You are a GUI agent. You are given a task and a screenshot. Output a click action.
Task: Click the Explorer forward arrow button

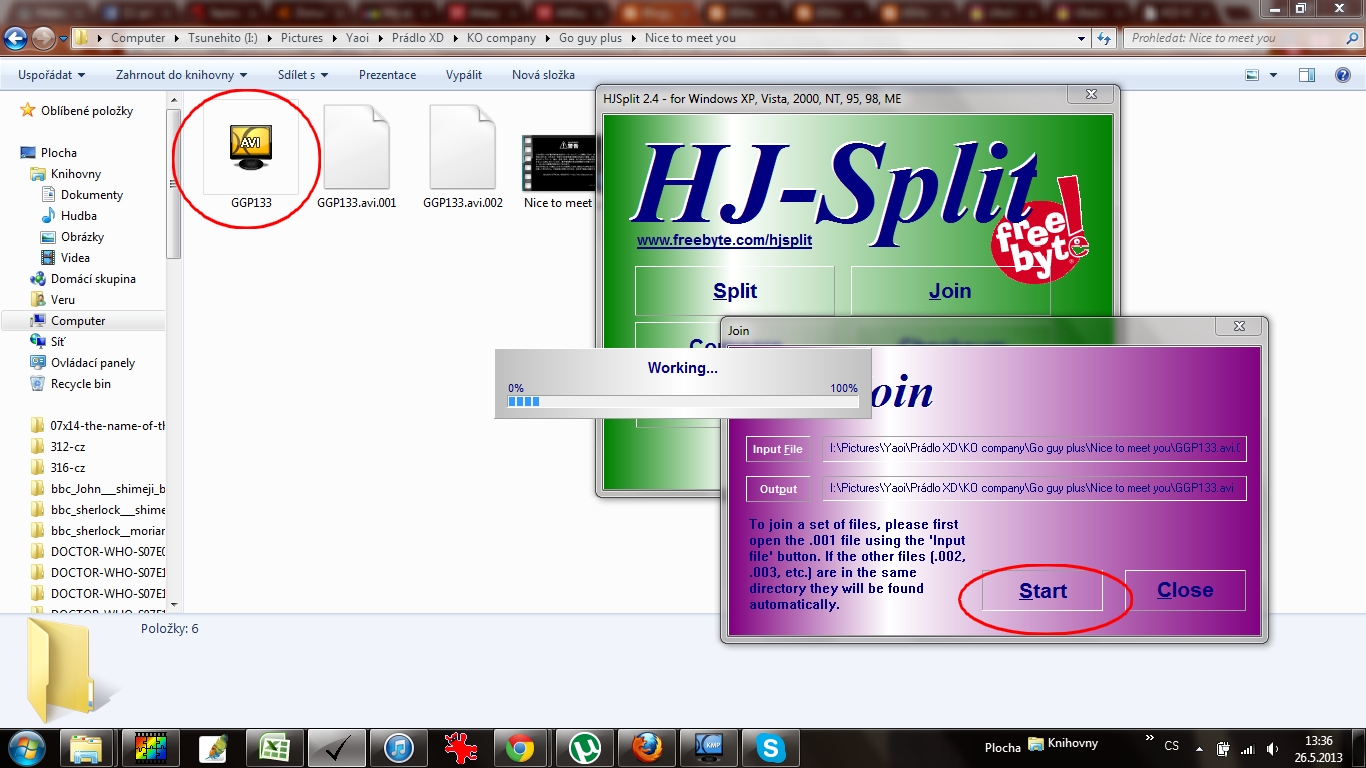coord(43,39)
